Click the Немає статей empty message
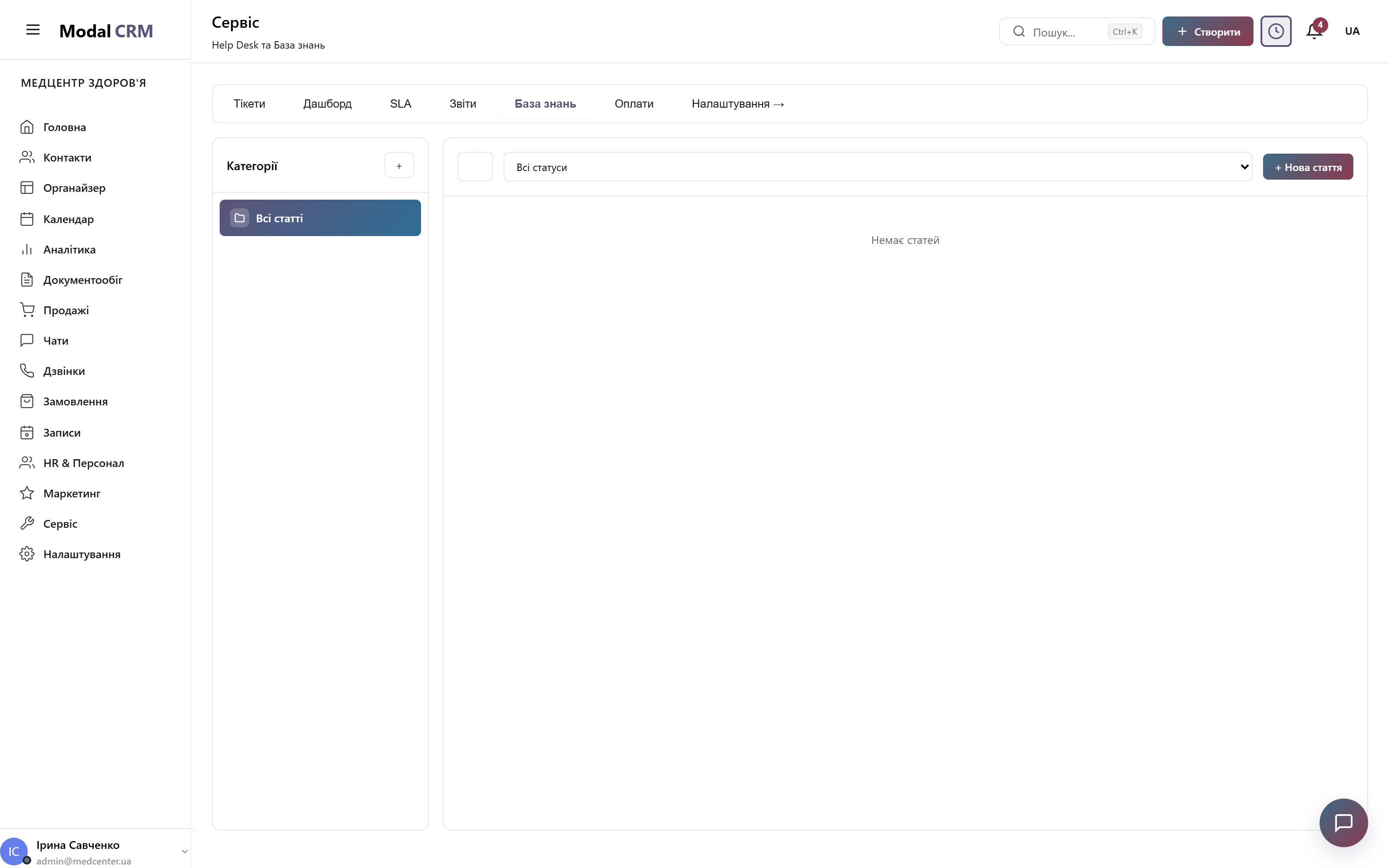This screenshot has width=1389, height=868. tap(905, 240)
